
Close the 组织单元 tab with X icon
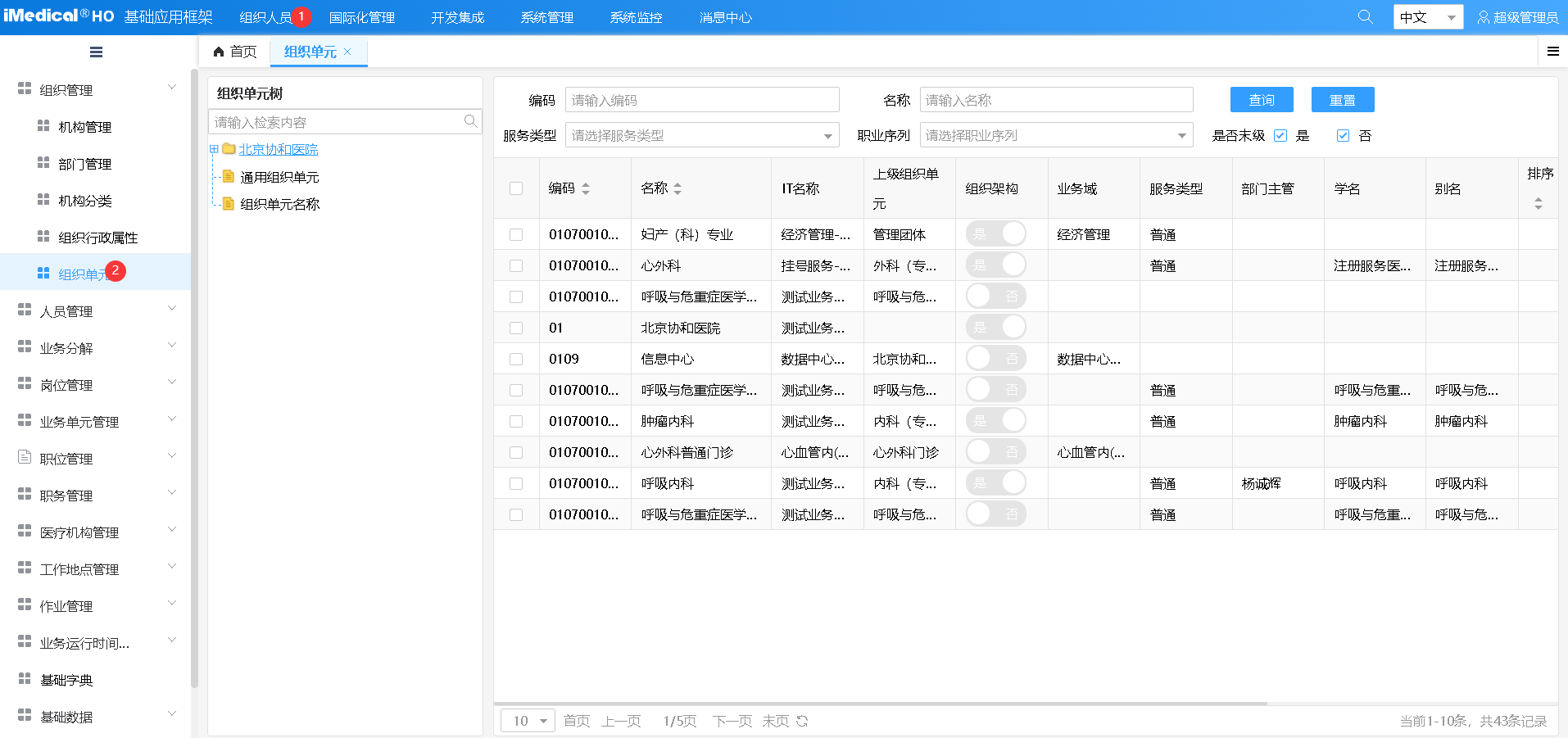(x=347, y=52)
